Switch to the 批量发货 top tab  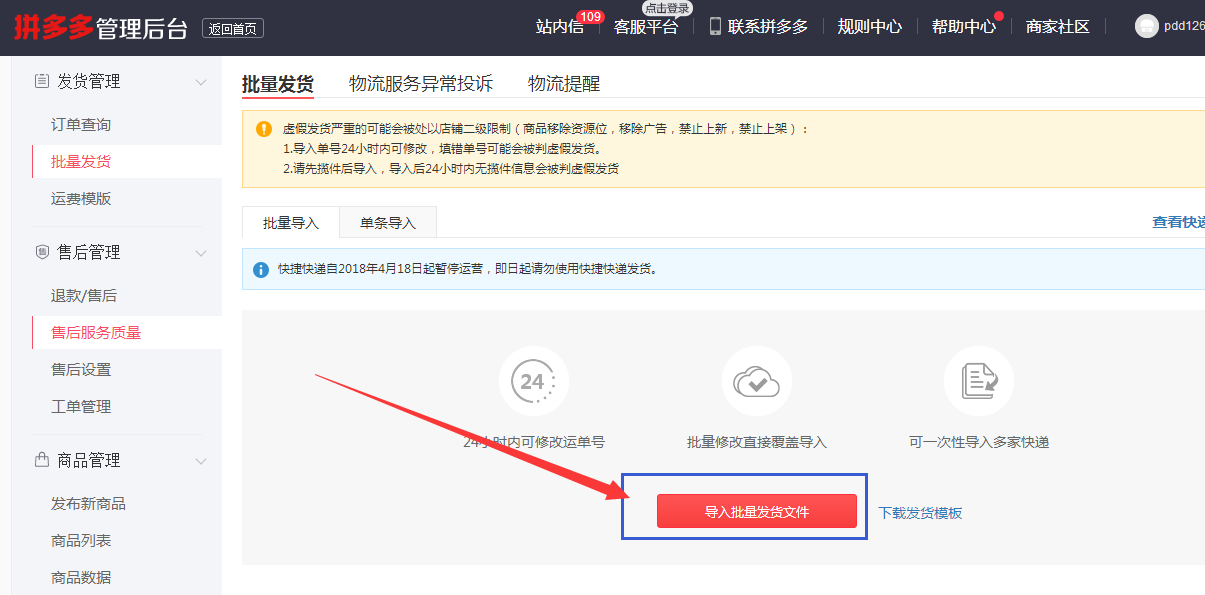[278, 84]
